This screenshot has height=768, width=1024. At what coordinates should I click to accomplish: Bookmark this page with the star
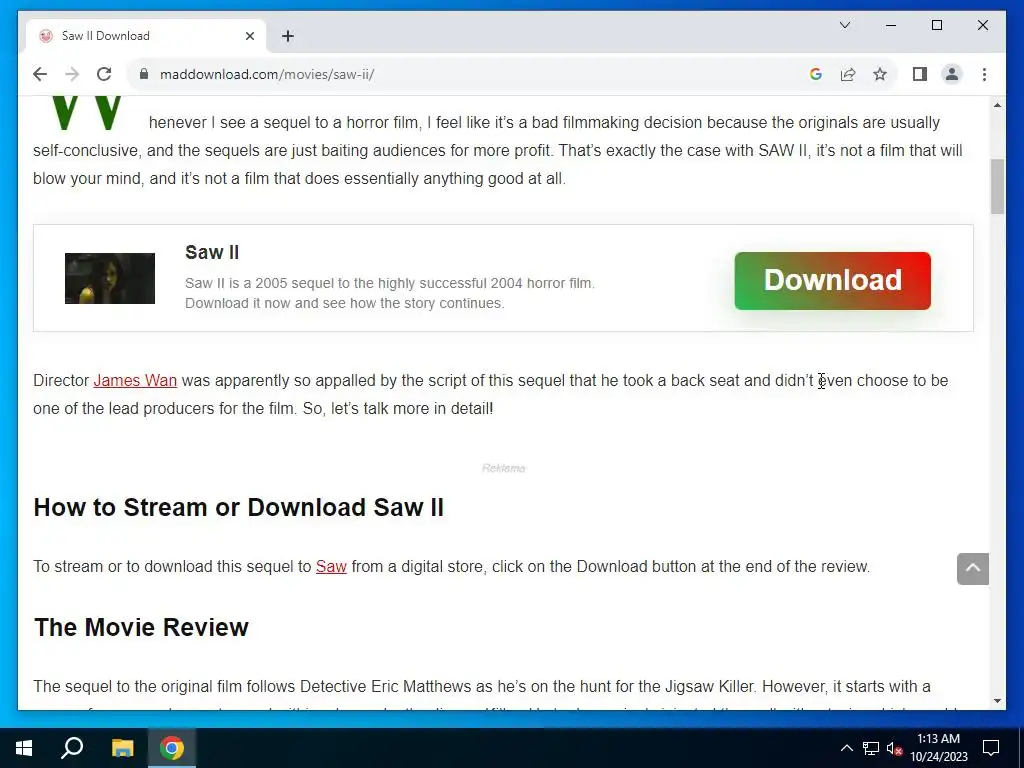[x=880, y=74]
